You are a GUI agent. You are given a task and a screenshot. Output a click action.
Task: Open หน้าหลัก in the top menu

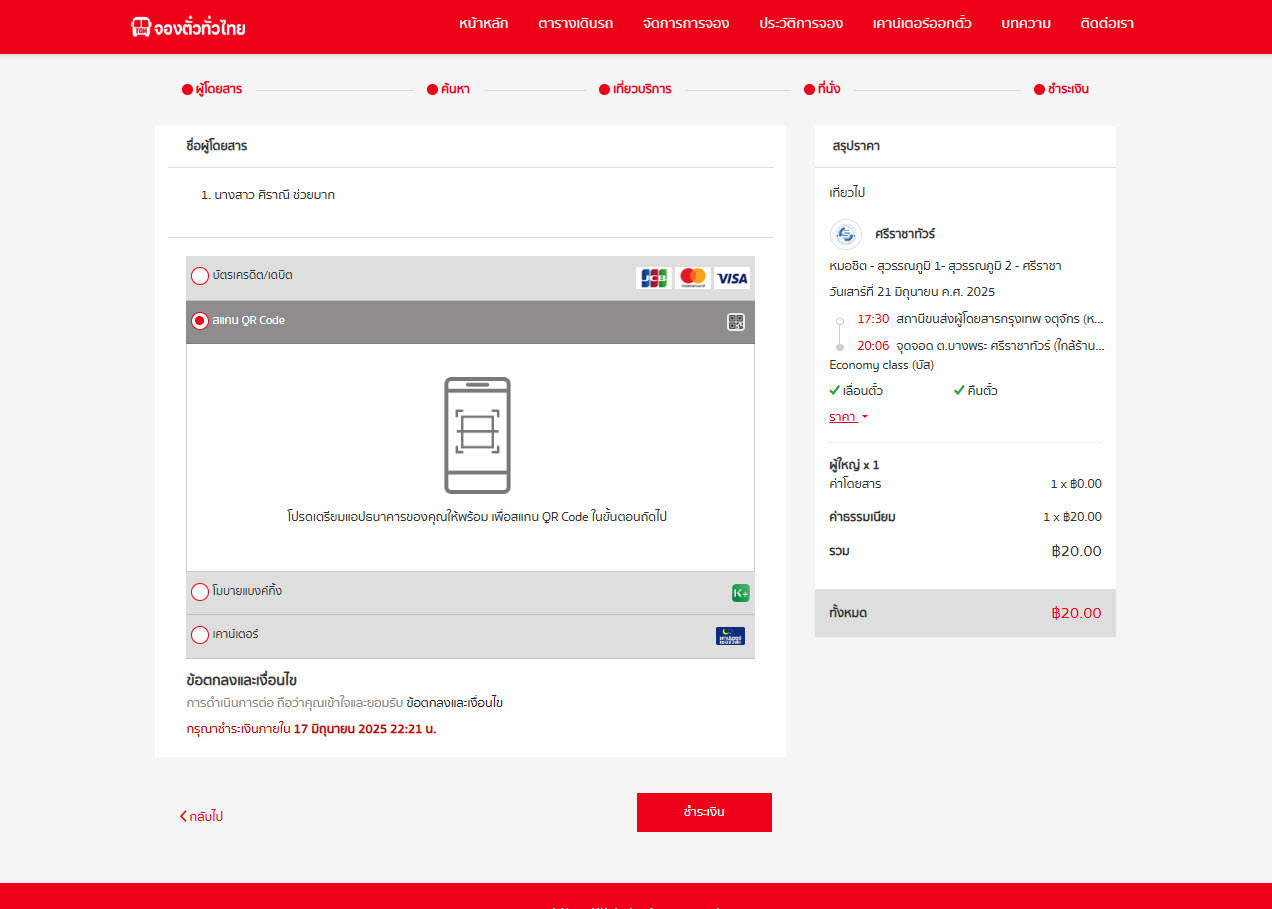484,23
